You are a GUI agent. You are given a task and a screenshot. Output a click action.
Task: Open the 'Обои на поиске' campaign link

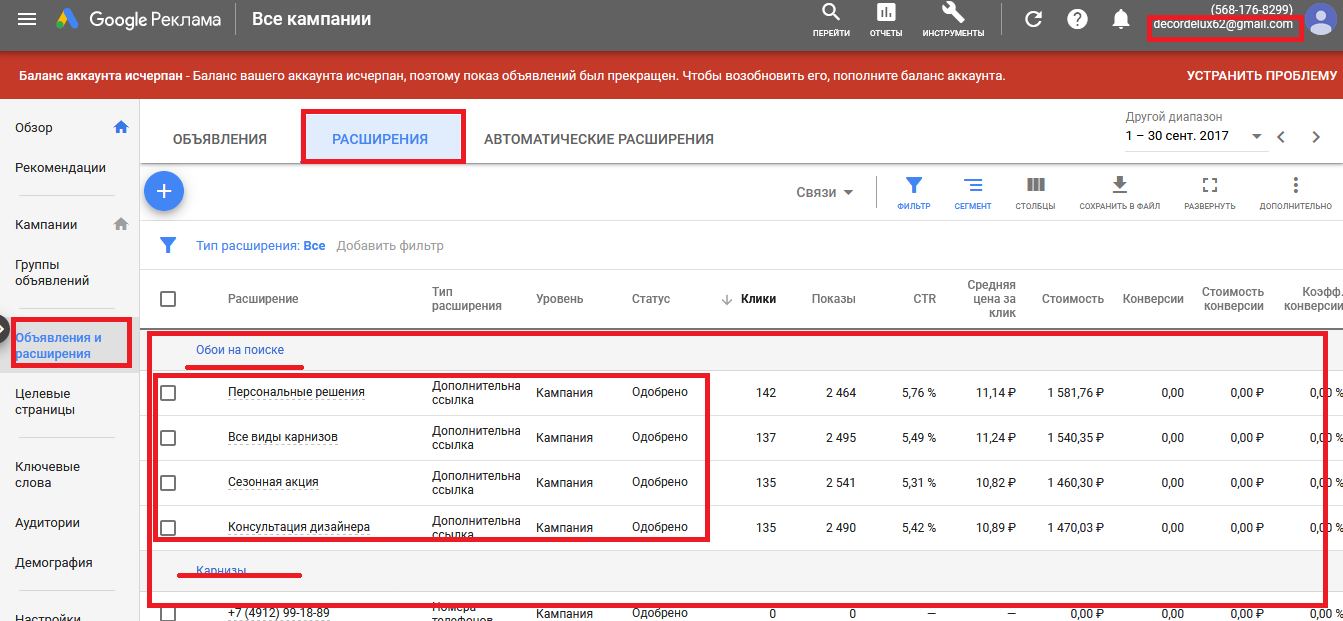click(240, 350)
